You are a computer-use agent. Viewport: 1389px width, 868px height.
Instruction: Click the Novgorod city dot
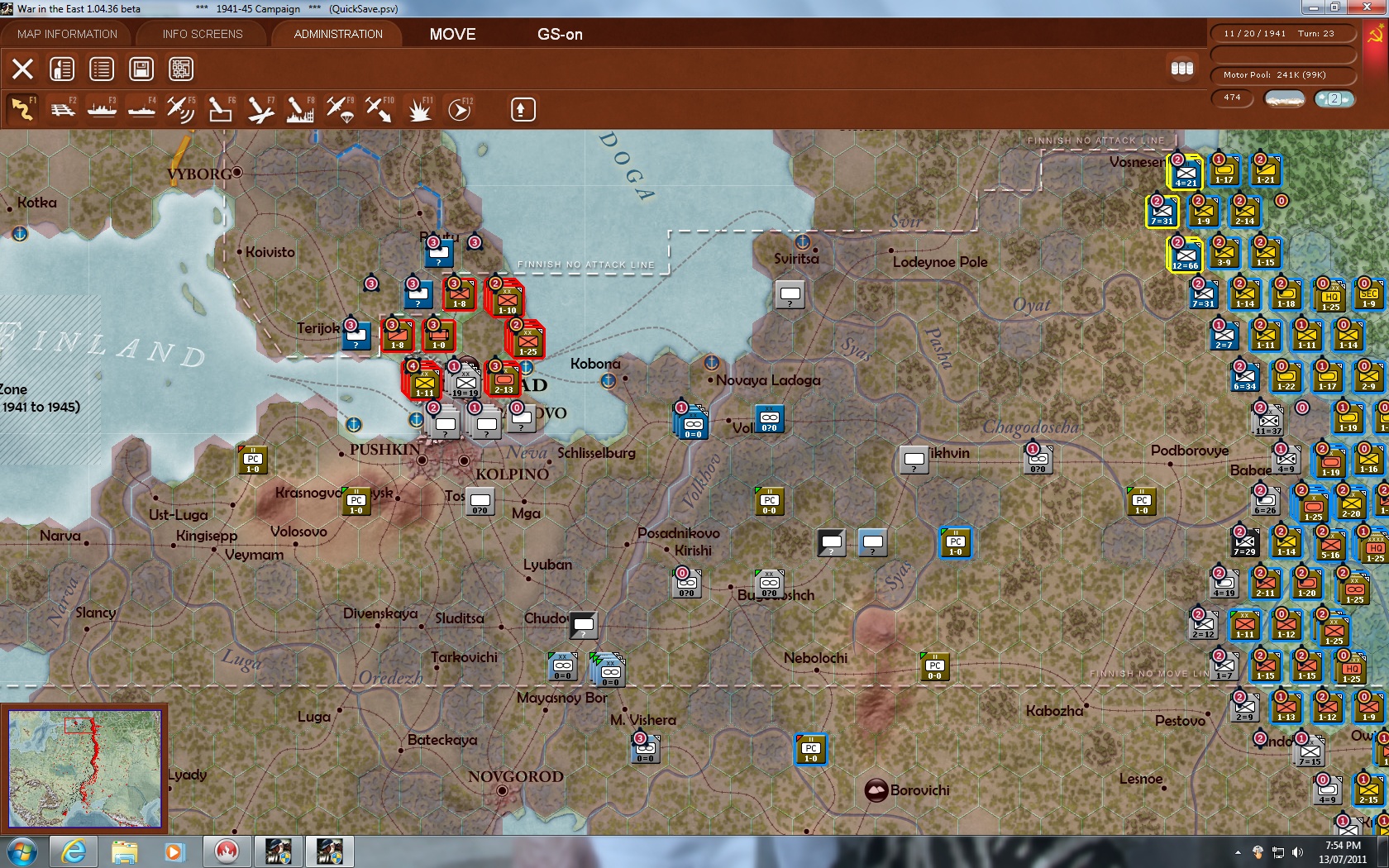502,791
